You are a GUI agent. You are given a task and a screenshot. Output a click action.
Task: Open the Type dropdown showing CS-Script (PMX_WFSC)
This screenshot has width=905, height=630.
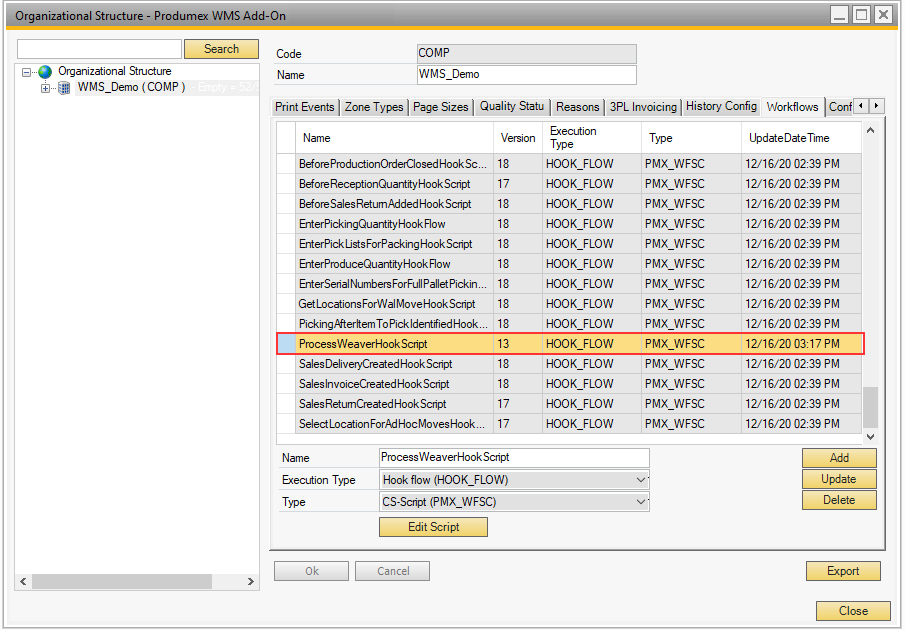[x=640, y=501]
